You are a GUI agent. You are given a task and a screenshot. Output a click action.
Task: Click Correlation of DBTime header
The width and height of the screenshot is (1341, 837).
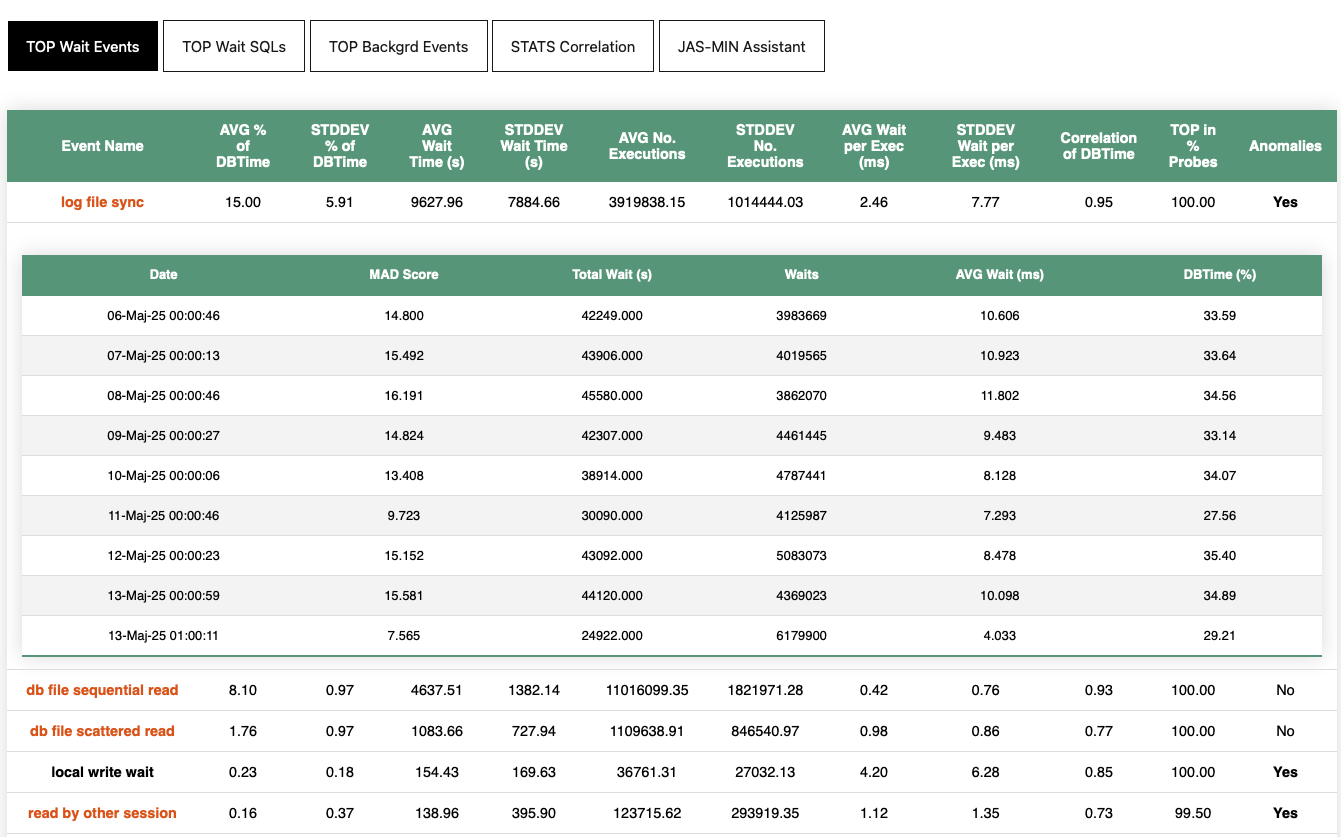point(1098,146)
